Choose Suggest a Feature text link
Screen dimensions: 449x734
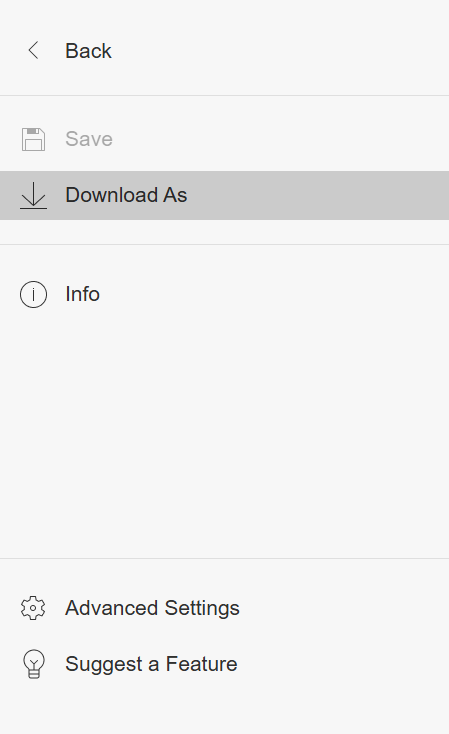pyautogui.click(x=151, y=664)
